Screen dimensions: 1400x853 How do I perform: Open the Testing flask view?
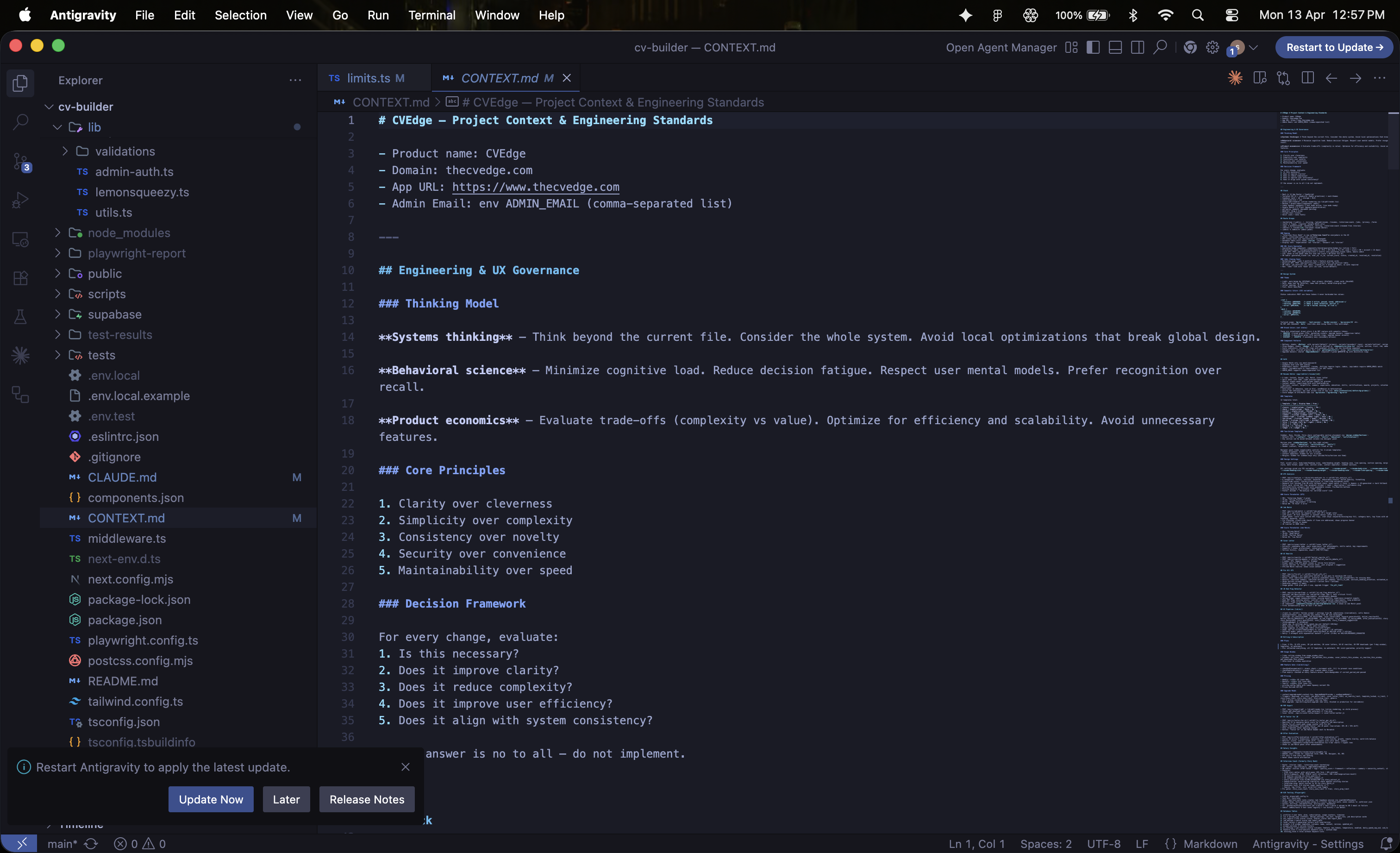tap(20, 317)
